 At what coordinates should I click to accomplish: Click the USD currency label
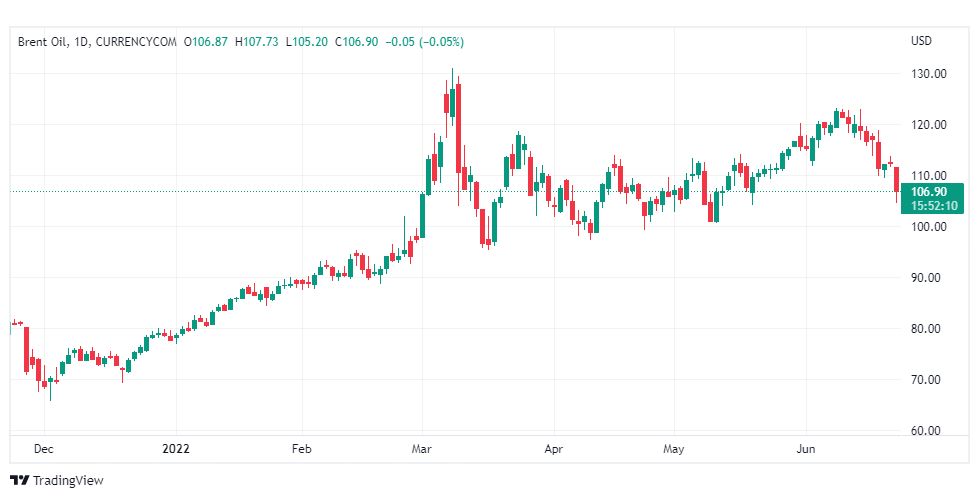(921, 41)
